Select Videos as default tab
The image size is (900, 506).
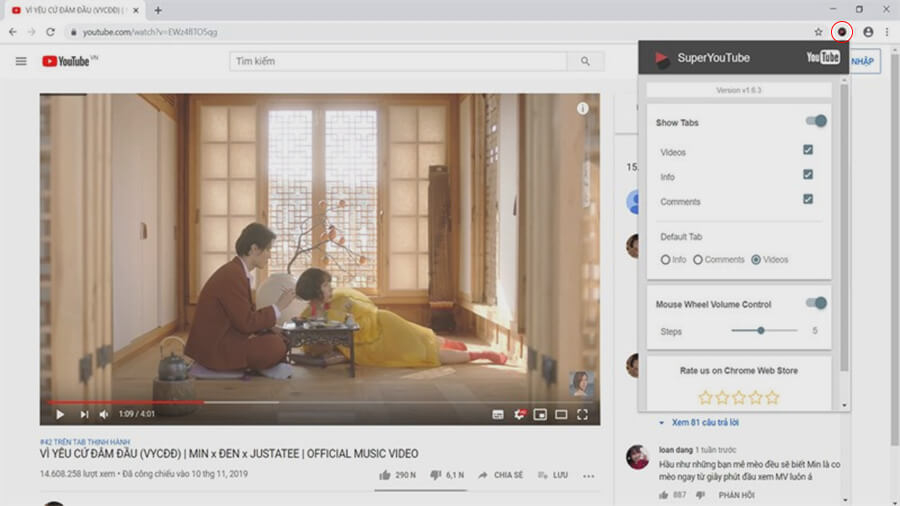point(757,260)
